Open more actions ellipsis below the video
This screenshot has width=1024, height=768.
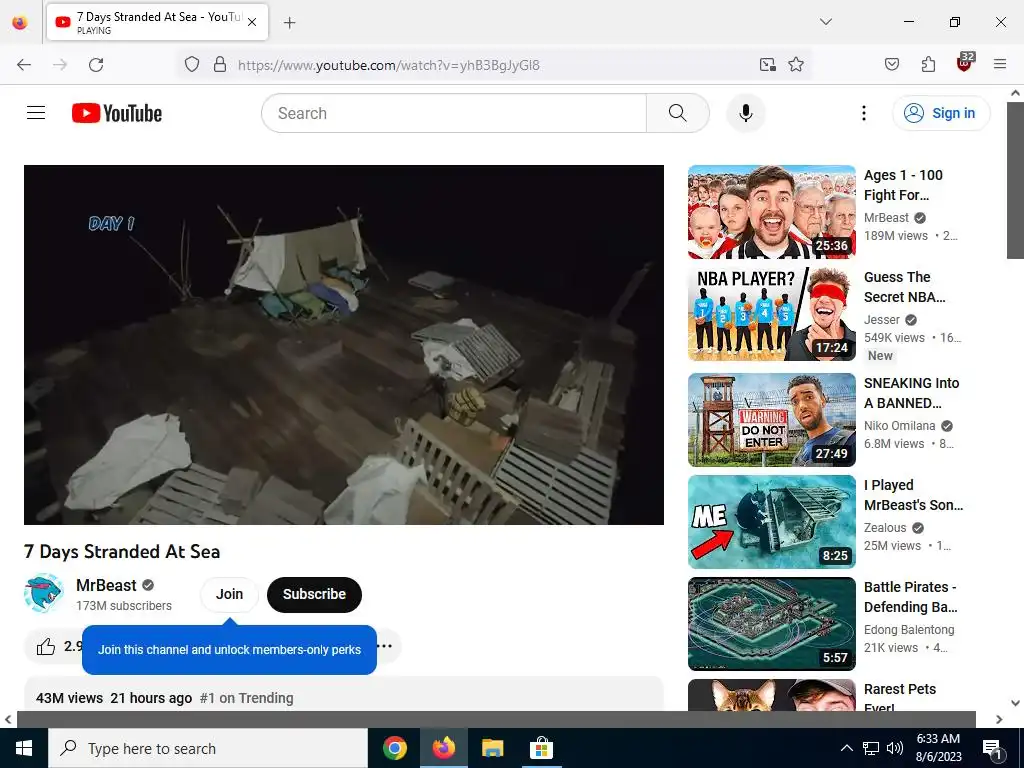pyautogui.click(x=386, y=646)
